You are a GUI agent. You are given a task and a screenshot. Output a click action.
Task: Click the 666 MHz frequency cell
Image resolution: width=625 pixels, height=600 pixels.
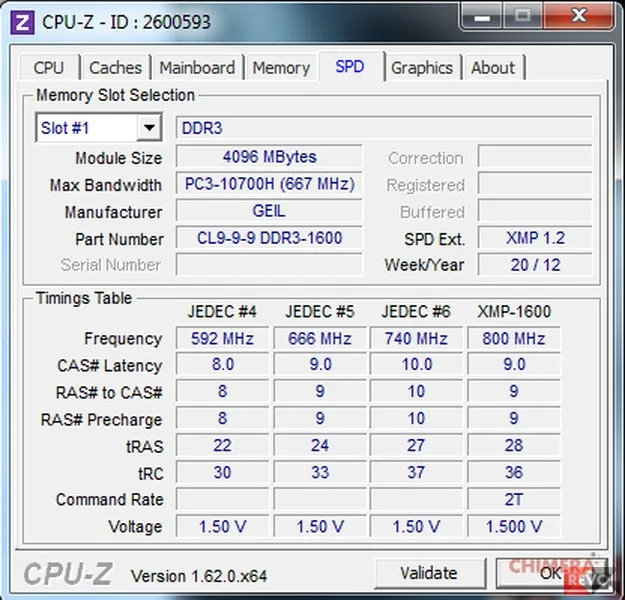tap(320, 338)
